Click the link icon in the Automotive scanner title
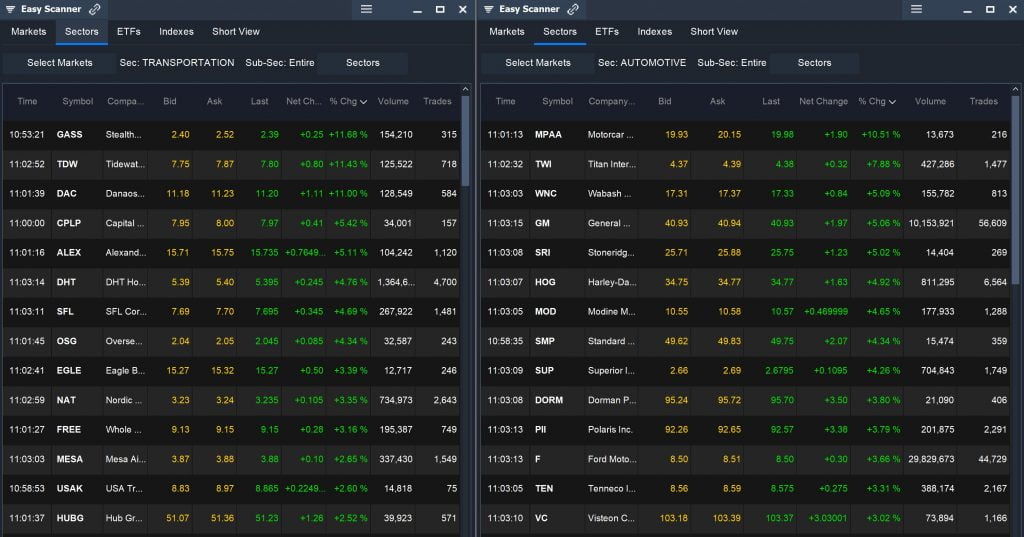Image resolution: width=1024 pixels, height=537 pixels. (x=573, y=9)
